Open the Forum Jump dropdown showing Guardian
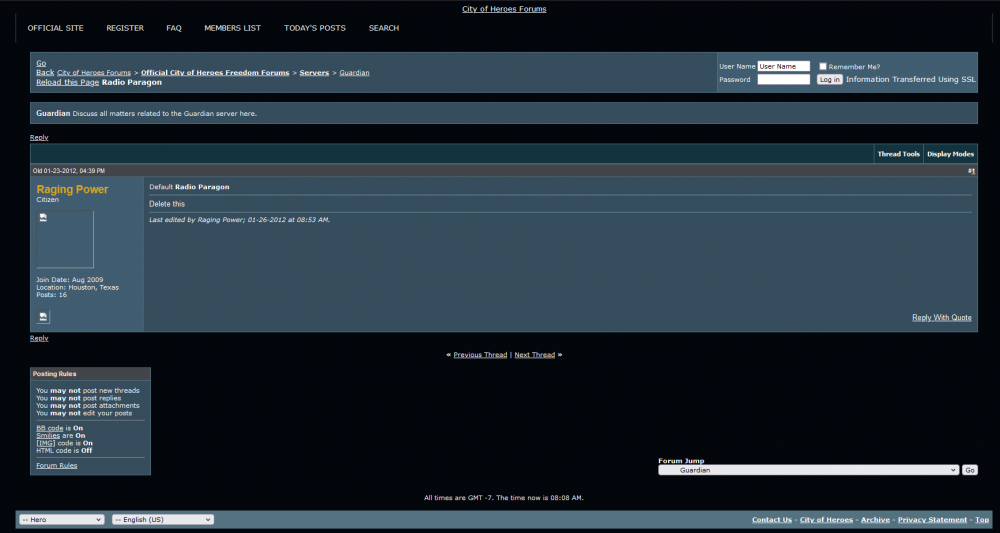Screen dimensions: 1000x533 click(x=808, y=470)
